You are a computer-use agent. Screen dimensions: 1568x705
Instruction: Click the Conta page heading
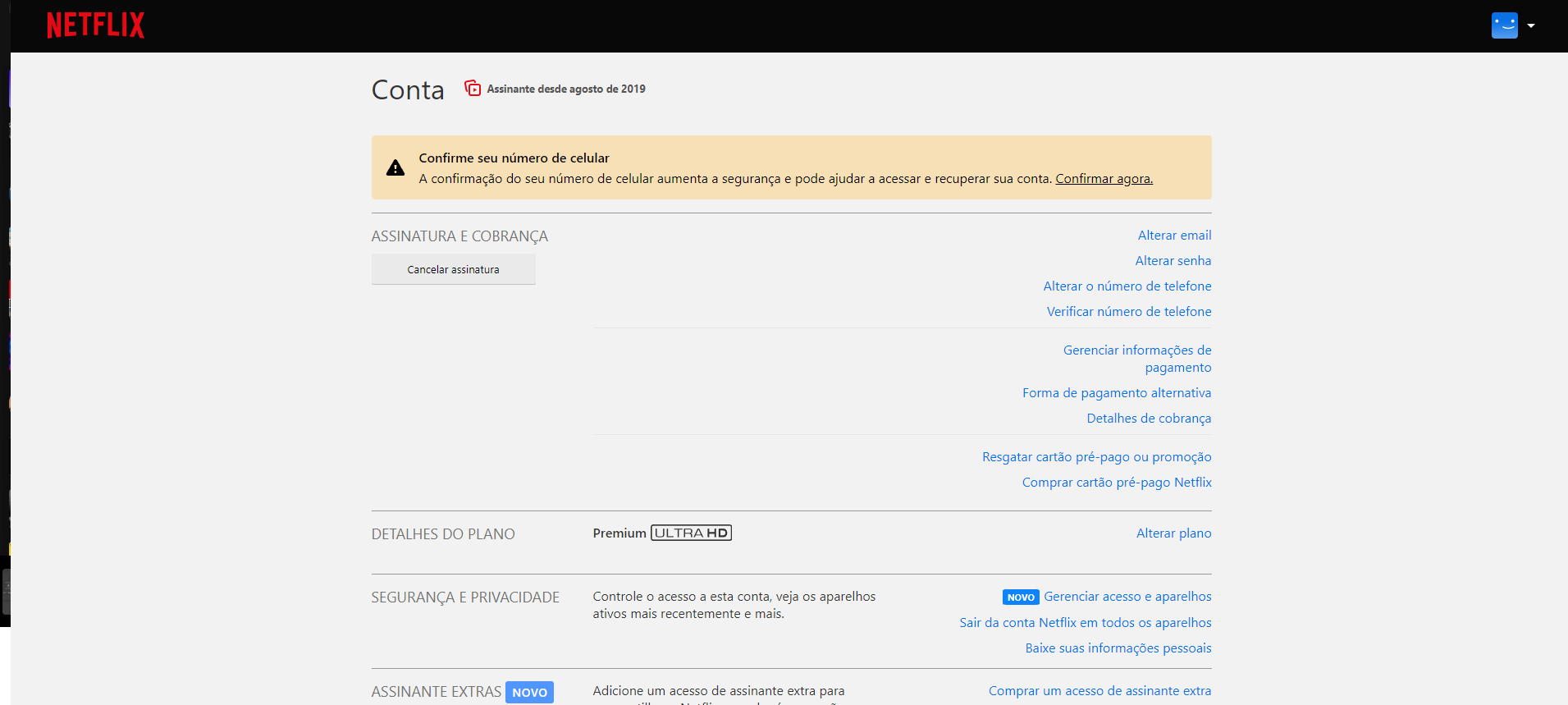(x=408, y=89)
